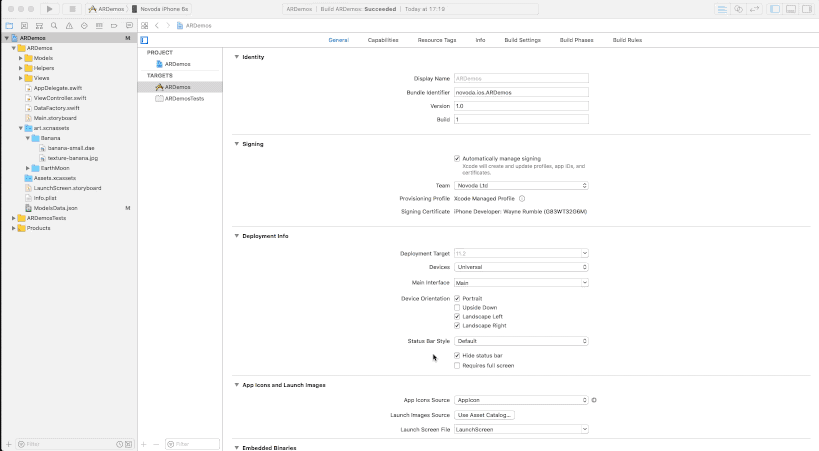Add a target with plus button

click(x=144, y=444)
